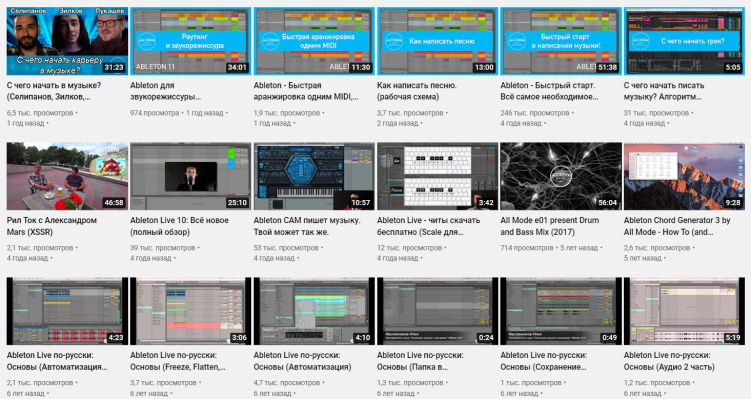Click '1,3 тыс. просмотров' view count
This screenshot has width=751, height=399.
[410, 383]
